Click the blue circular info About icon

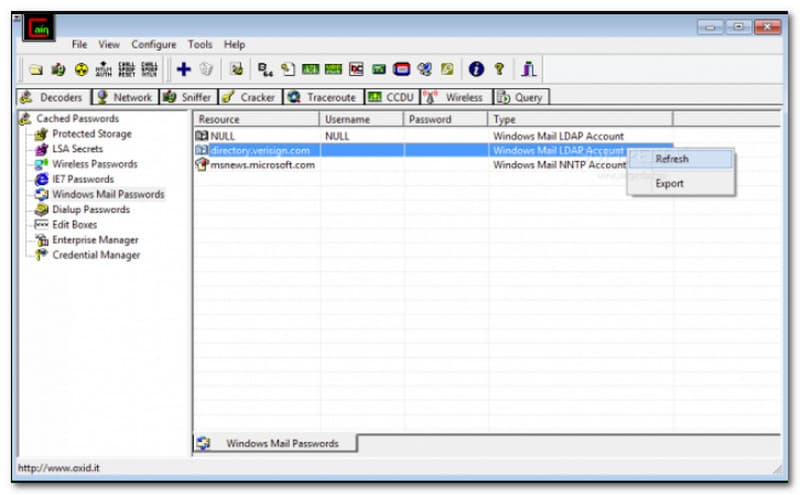point(476,69)
